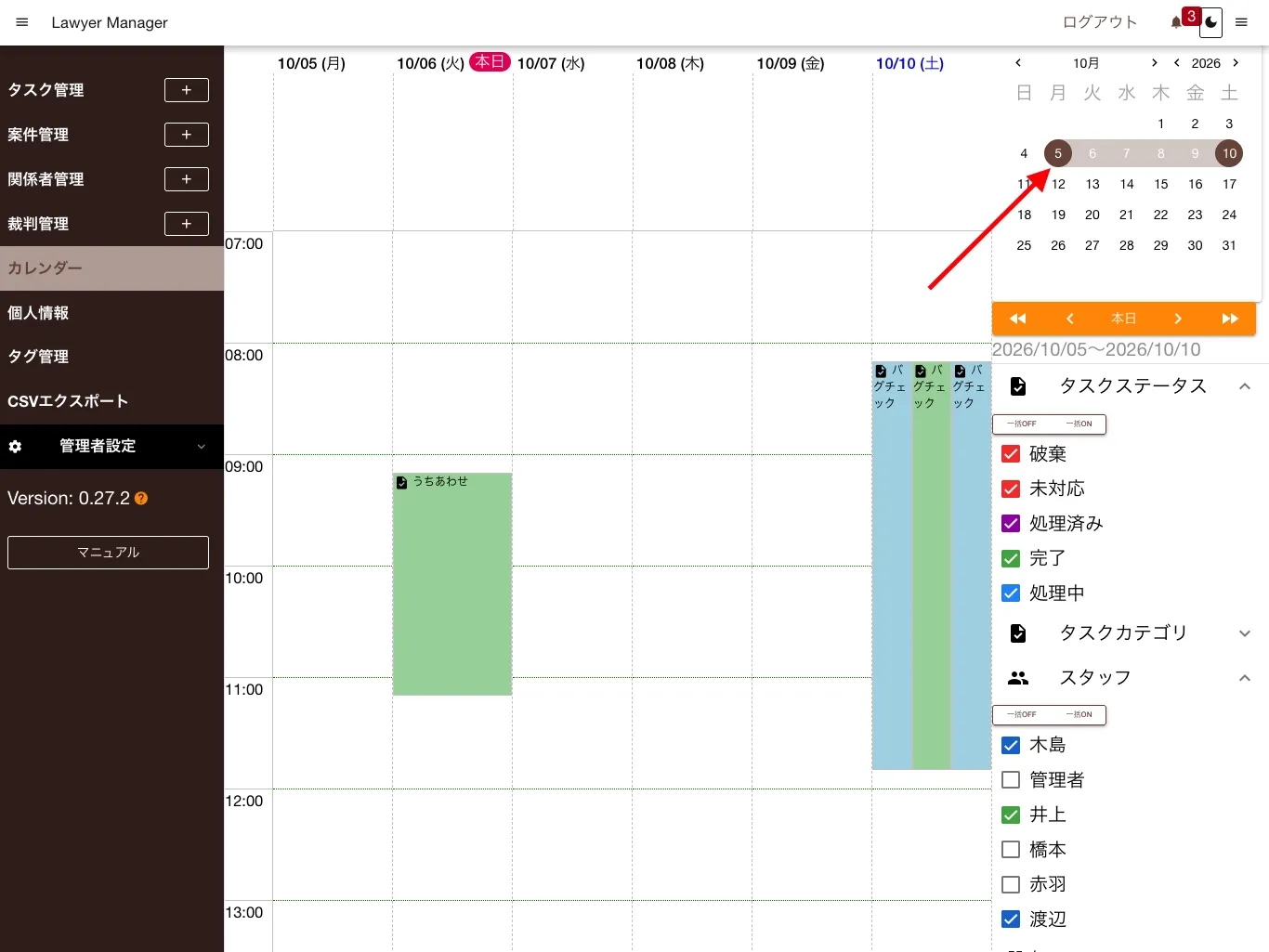The height and width of the screenshot is (952, 1269).
Task: Click the gear icon beside 管理者設定
Action: pyautogui.click(x=15, y=447)
